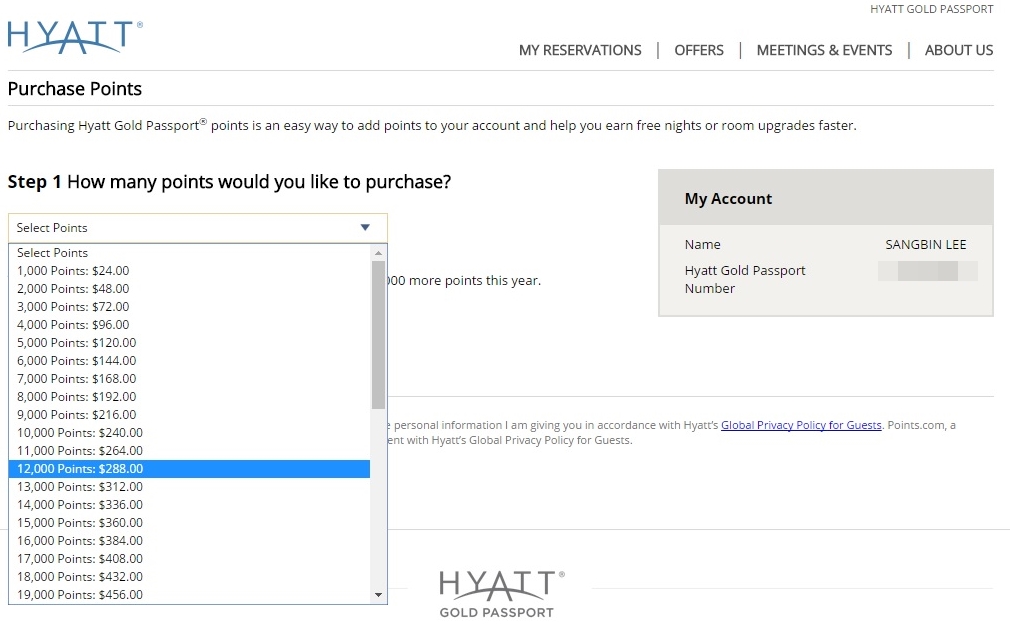The width and height of the screenshot is (1010, 625).
Task: Select 5,000 Points: $120.00
Action: pyautogui.click(x=189, y=343)
